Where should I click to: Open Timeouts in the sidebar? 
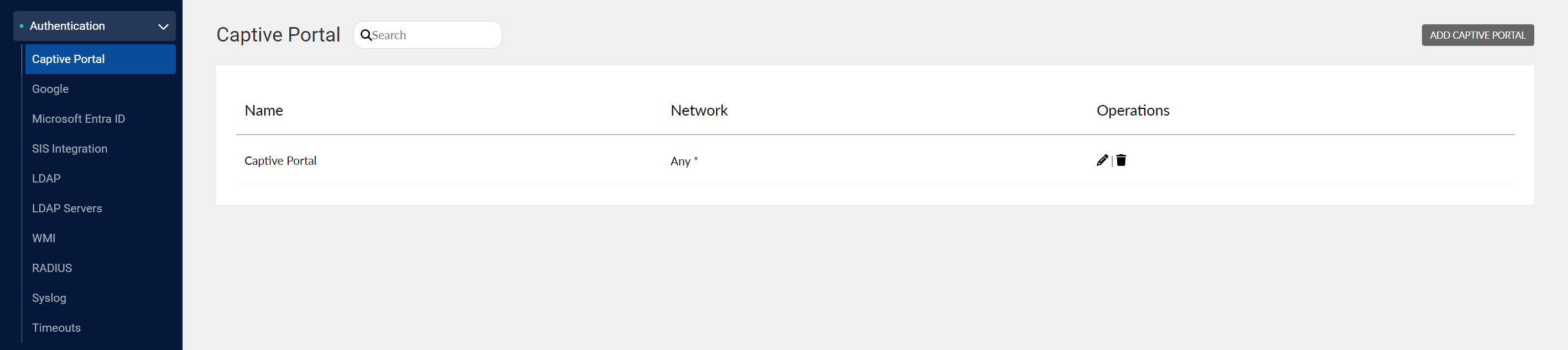click(56, 327)
